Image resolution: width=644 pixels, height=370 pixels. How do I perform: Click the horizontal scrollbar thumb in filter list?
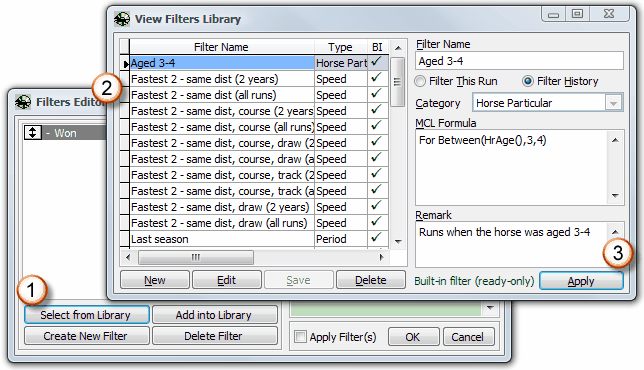[x=196, y=257]
